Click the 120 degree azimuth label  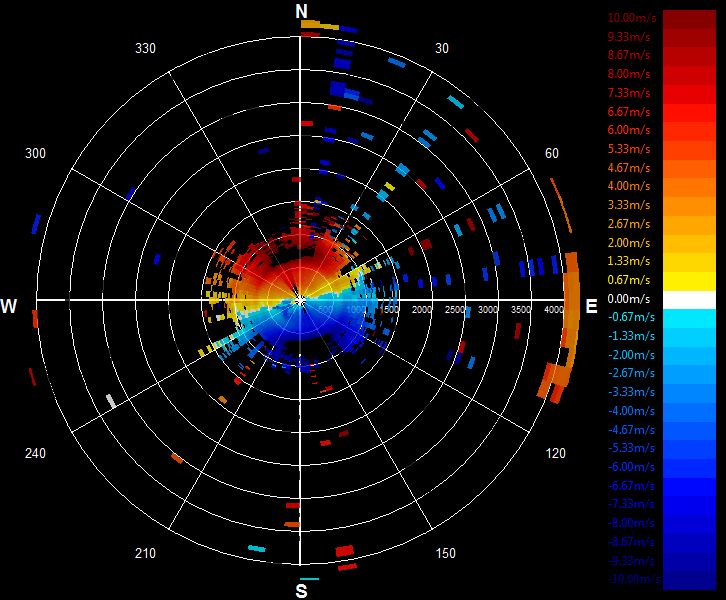[555, 453]
